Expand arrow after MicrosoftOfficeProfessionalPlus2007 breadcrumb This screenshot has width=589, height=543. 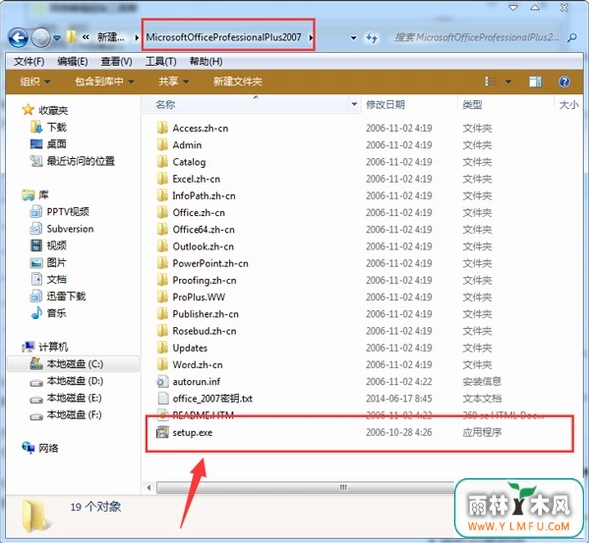311,38
